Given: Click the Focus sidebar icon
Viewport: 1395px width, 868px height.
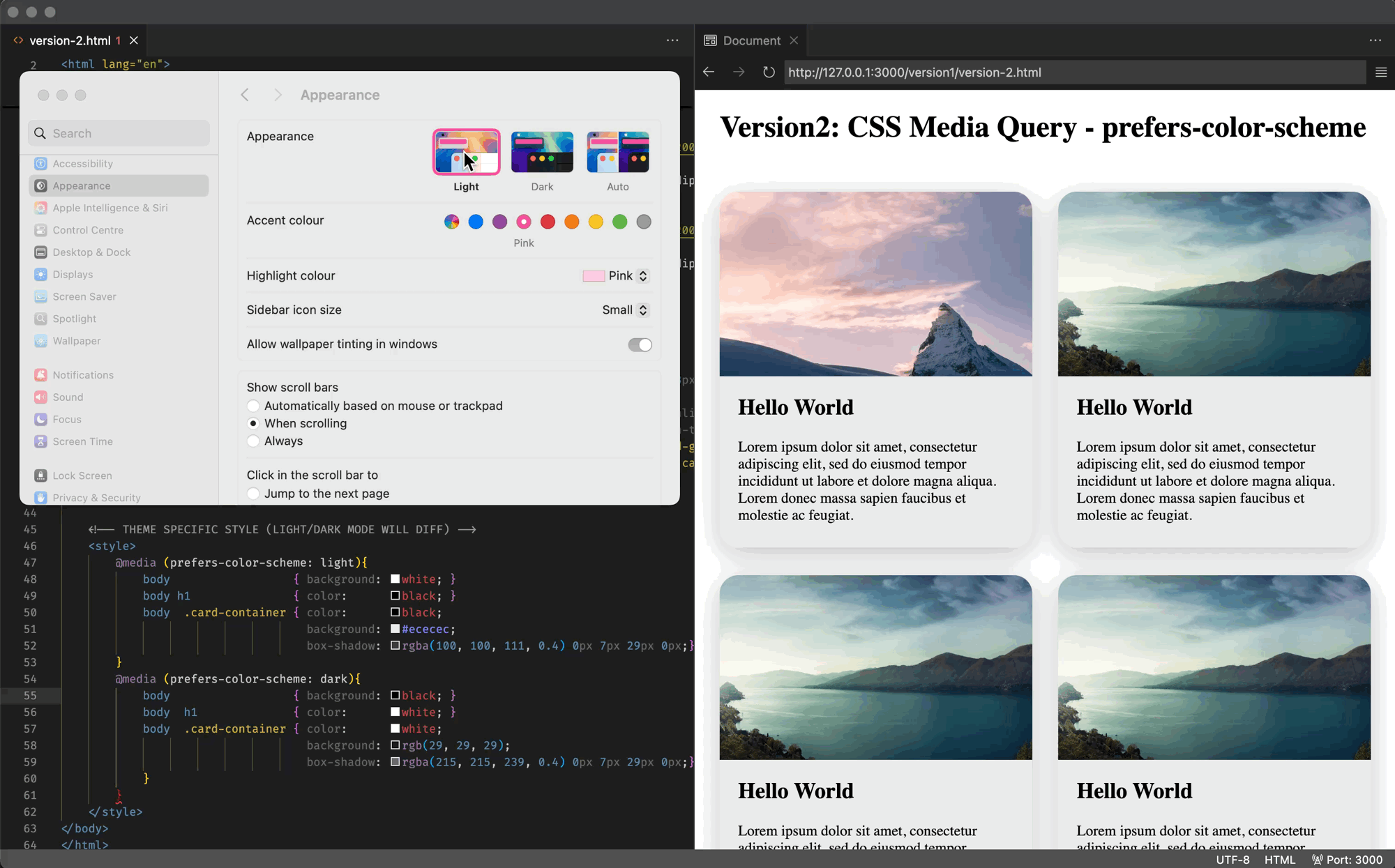Looking at the screenshot, I should coord(40,419).
